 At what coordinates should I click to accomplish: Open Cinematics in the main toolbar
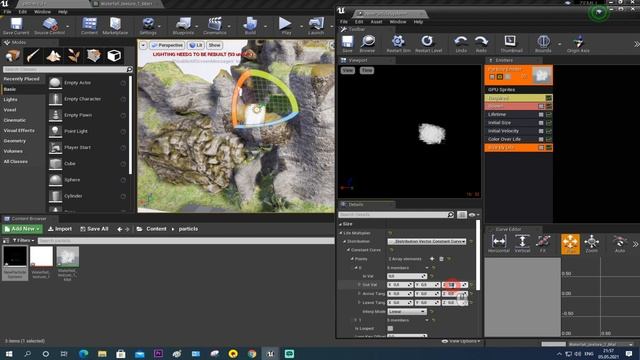(215, 26)
